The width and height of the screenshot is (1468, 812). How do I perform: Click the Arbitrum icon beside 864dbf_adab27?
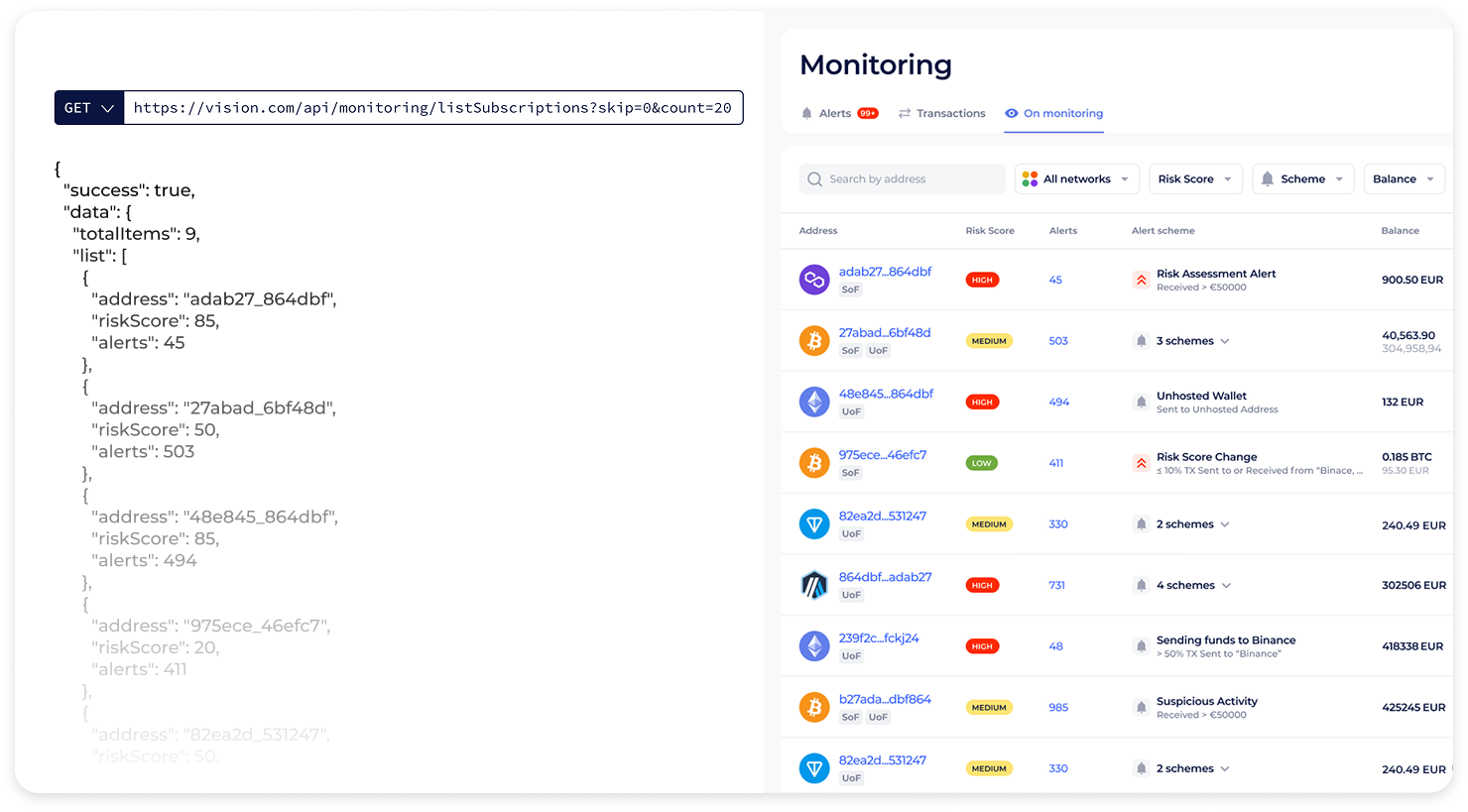(x=814, y=585)
